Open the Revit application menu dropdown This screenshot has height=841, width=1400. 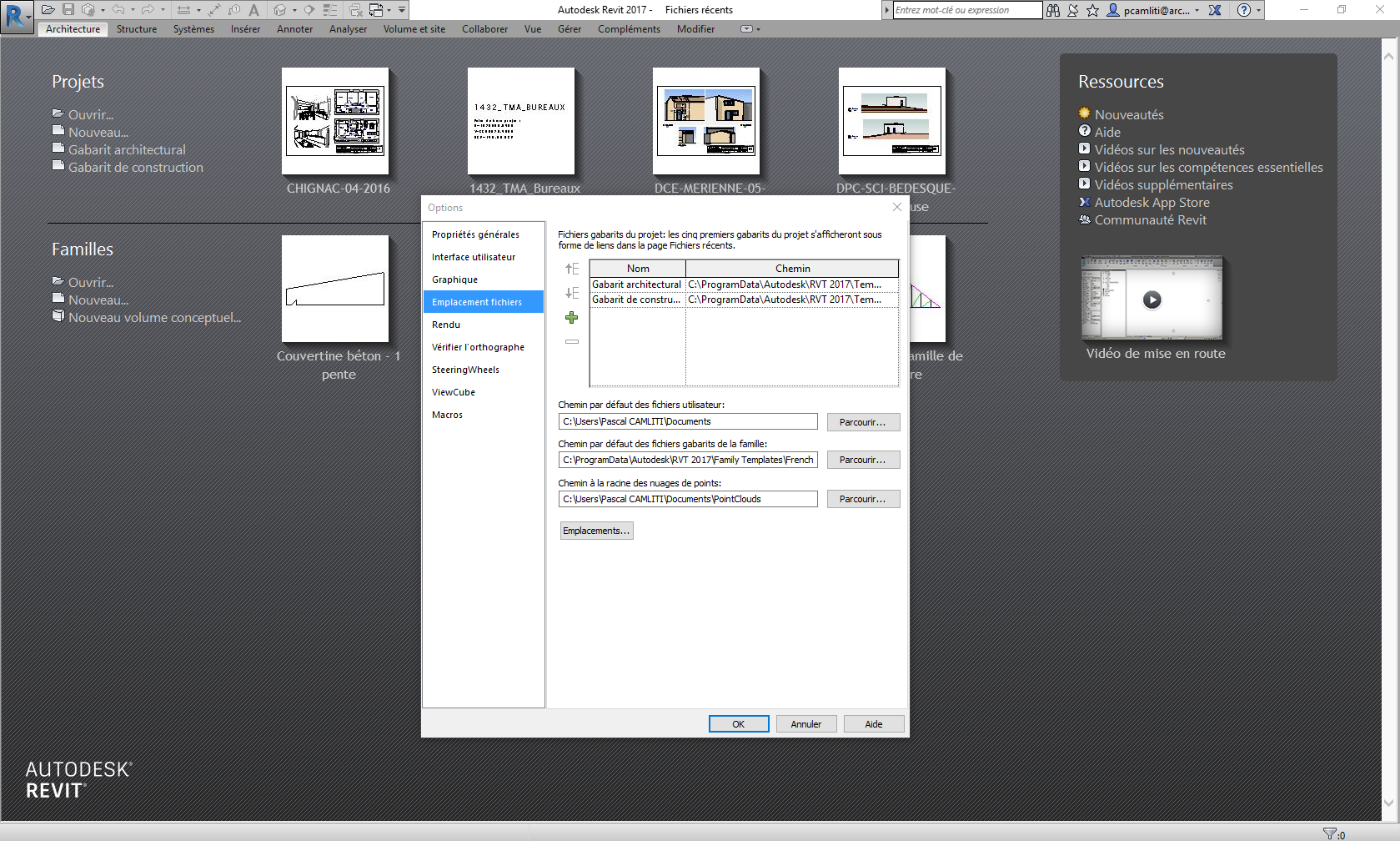tap(17, 16)
